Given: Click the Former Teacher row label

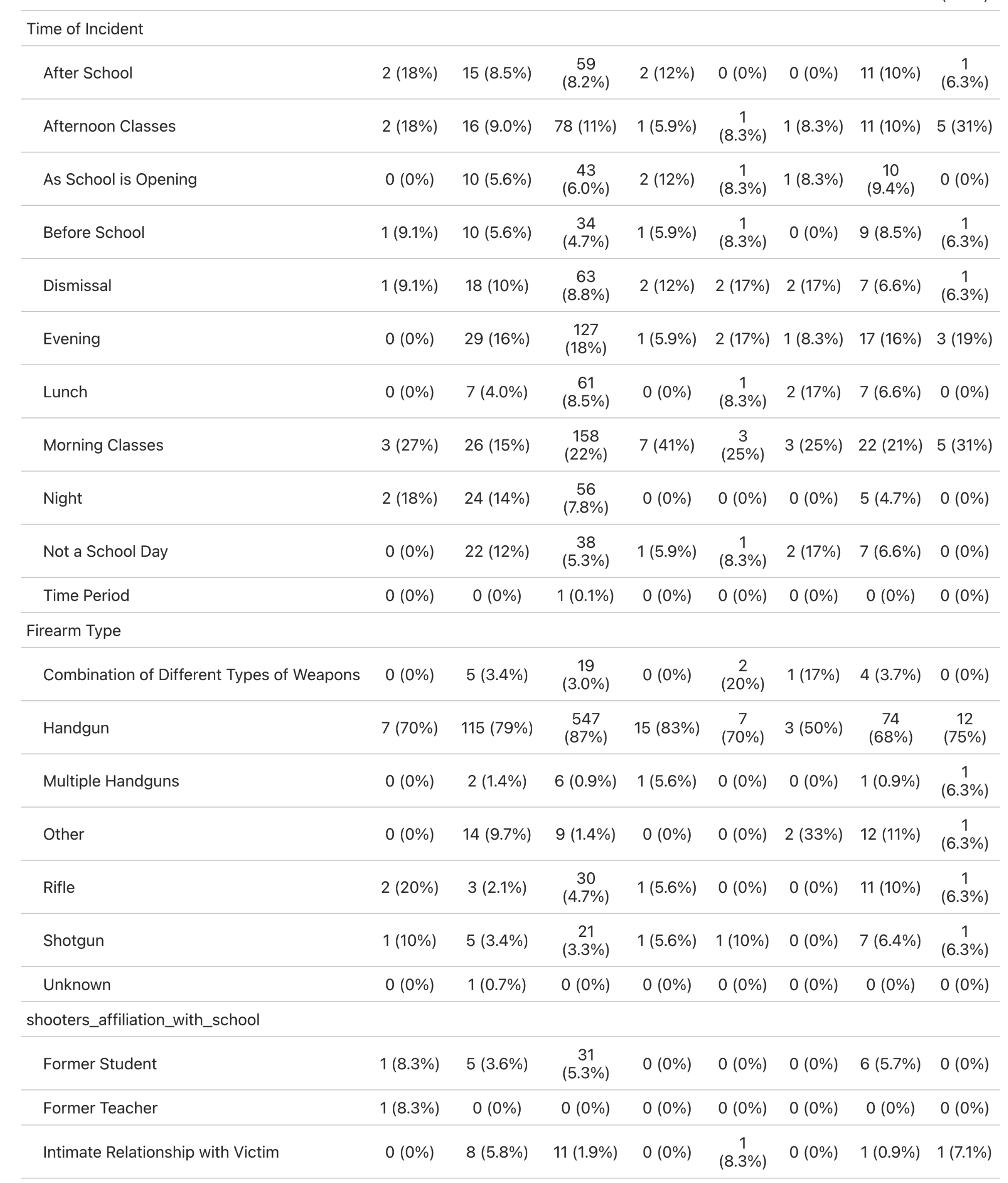Looking at the screenshot, I should pos(100,1108).
